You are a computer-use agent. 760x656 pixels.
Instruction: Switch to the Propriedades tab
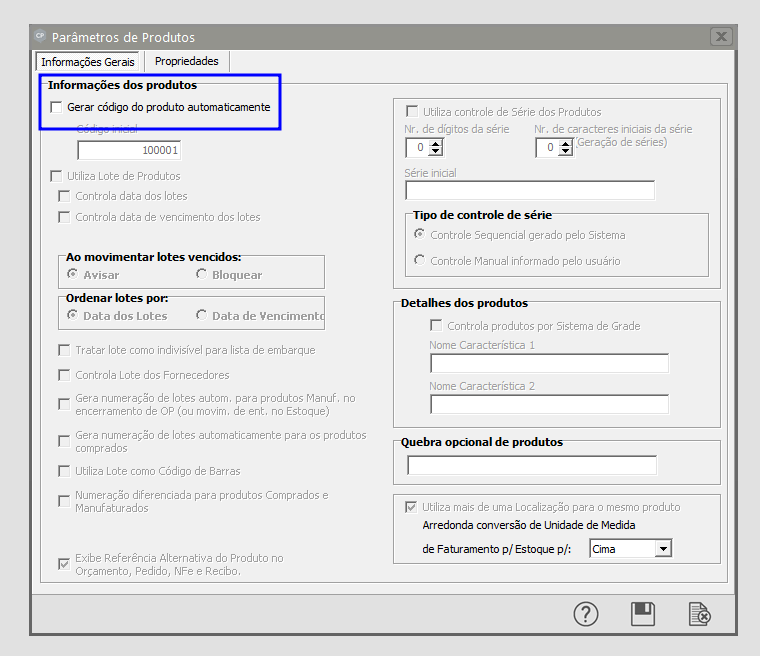[x=186, y=61]
